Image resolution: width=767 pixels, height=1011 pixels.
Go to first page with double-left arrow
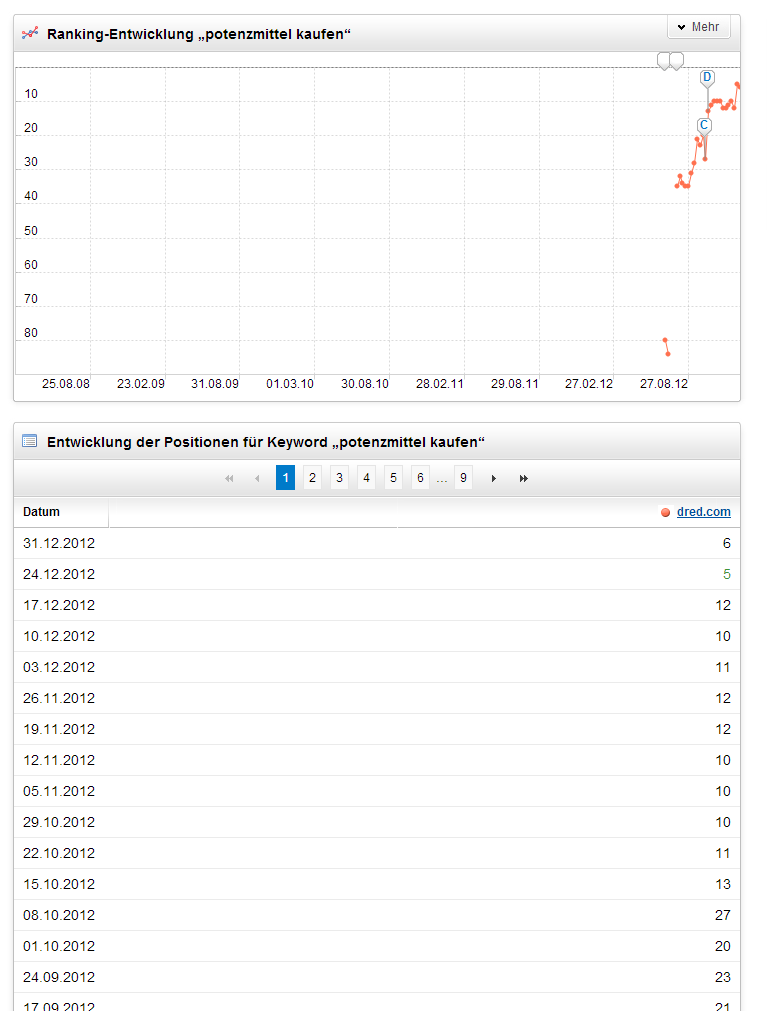click(x=229, y=478)
